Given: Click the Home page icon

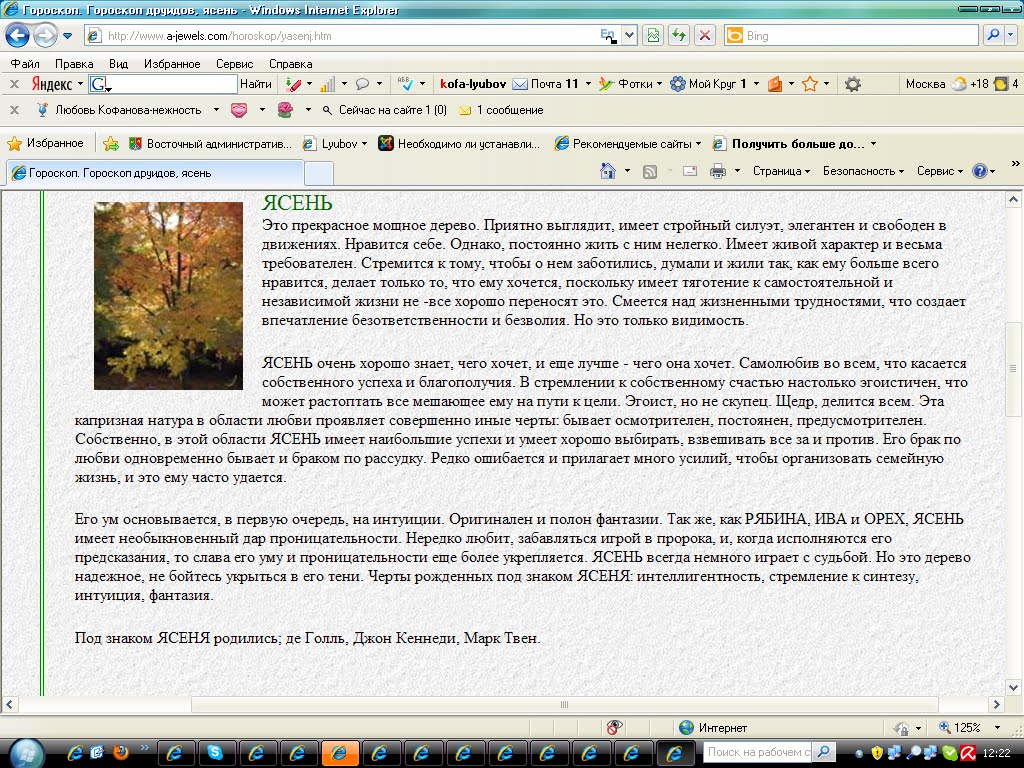Looking at the screenshot, I should [608, 171].
